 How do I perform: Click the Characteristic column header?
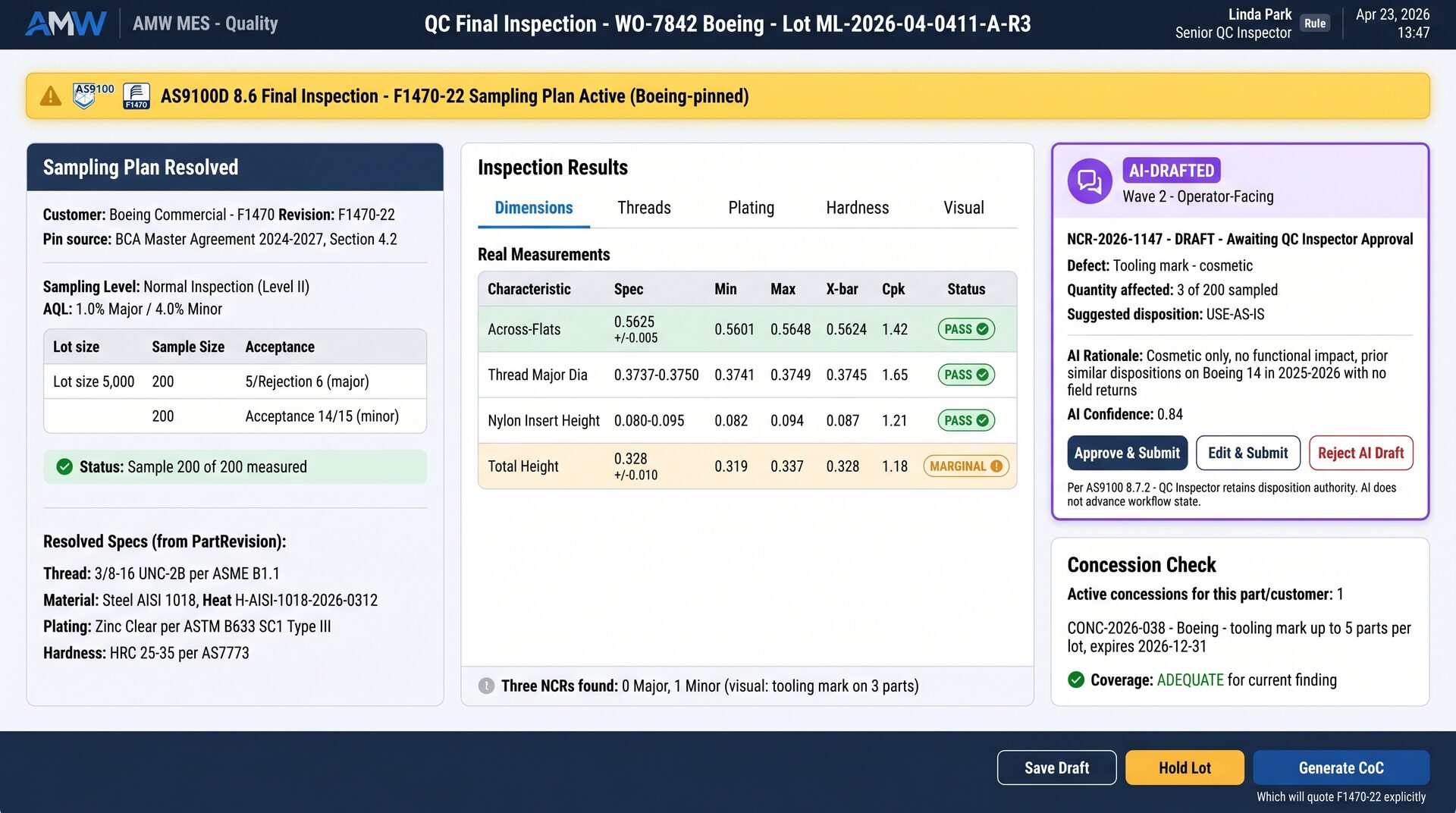coord(529,289)
